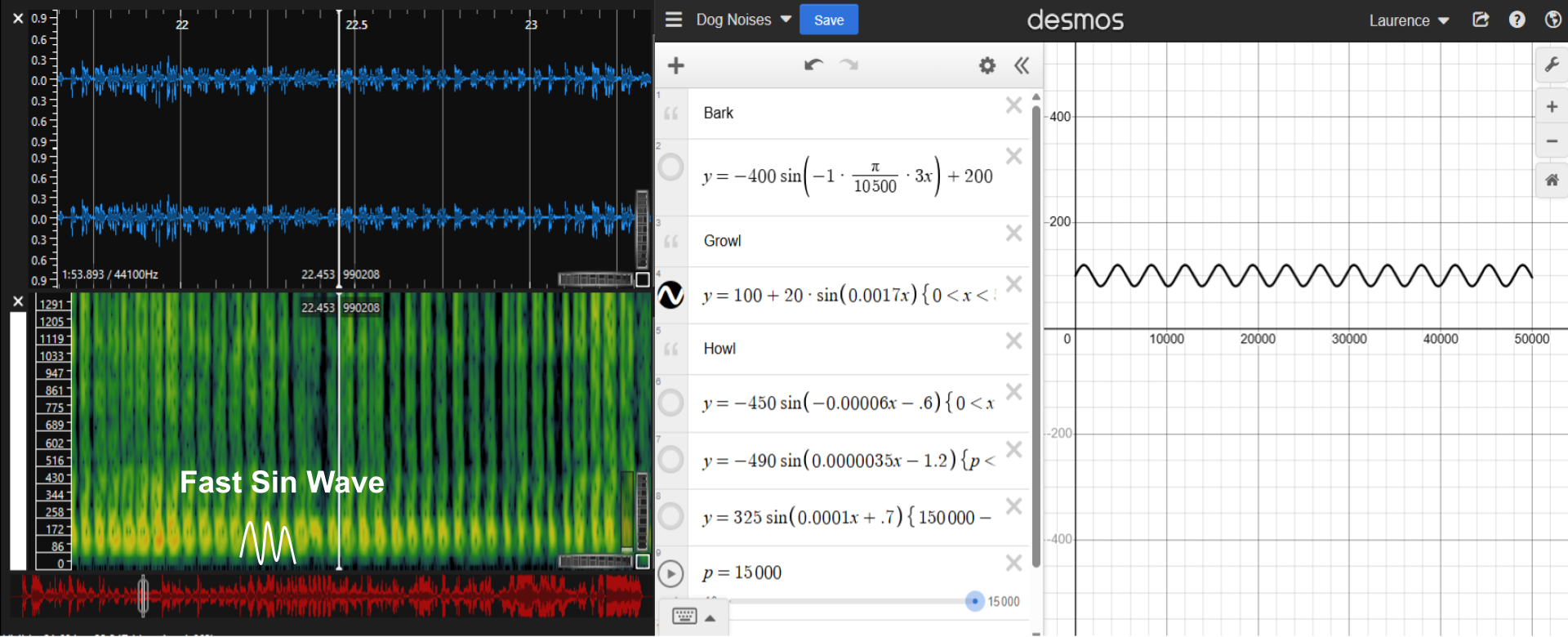Close the spectrogram pane with X
The height and width of the screenshot is (637, 1568).
pos(18,301)
